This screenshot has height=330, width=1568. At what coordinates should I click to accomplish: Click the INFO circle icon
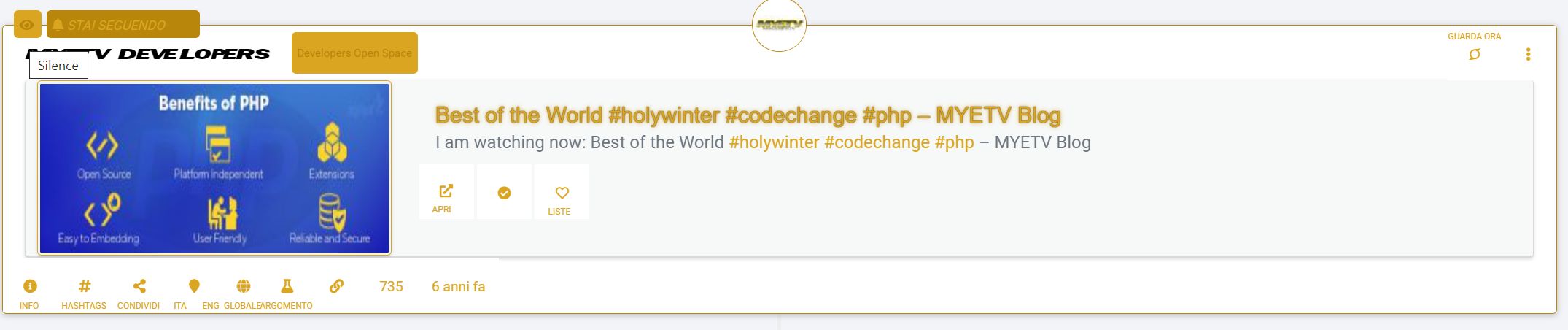pyautogui.click(x=30, y=286)
